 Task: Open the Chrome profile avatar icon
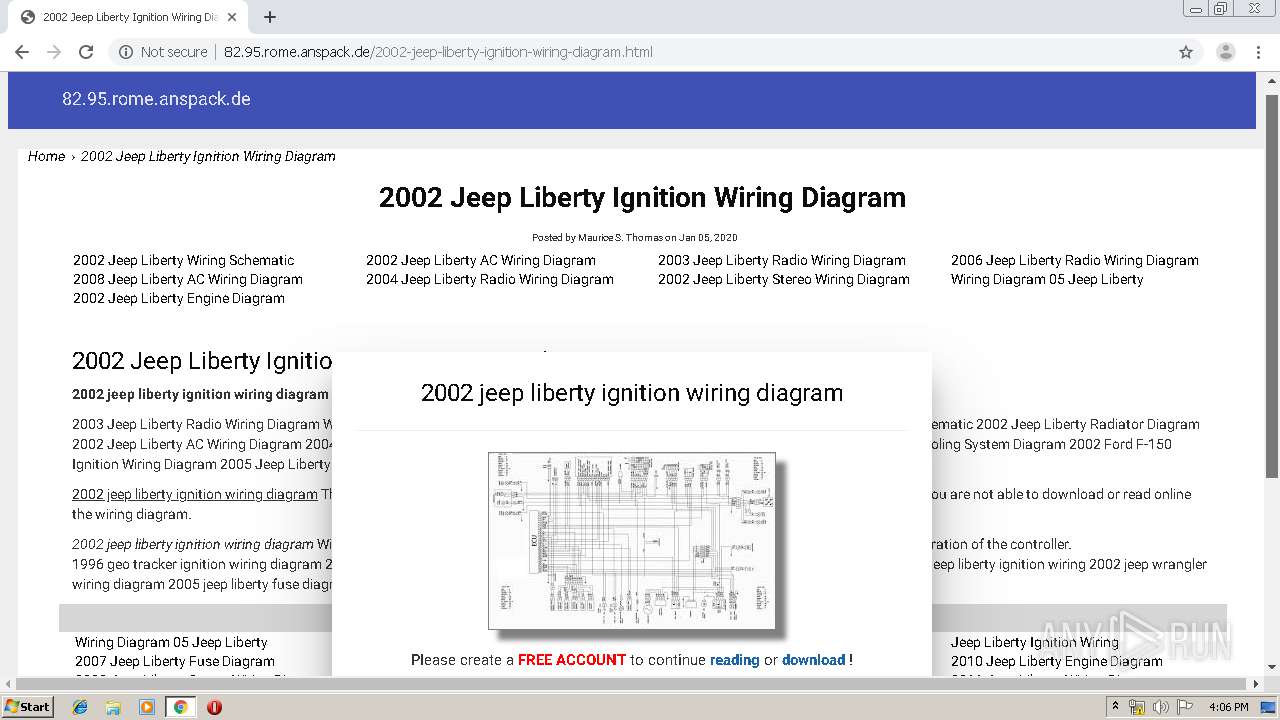tap(1225, 52)
